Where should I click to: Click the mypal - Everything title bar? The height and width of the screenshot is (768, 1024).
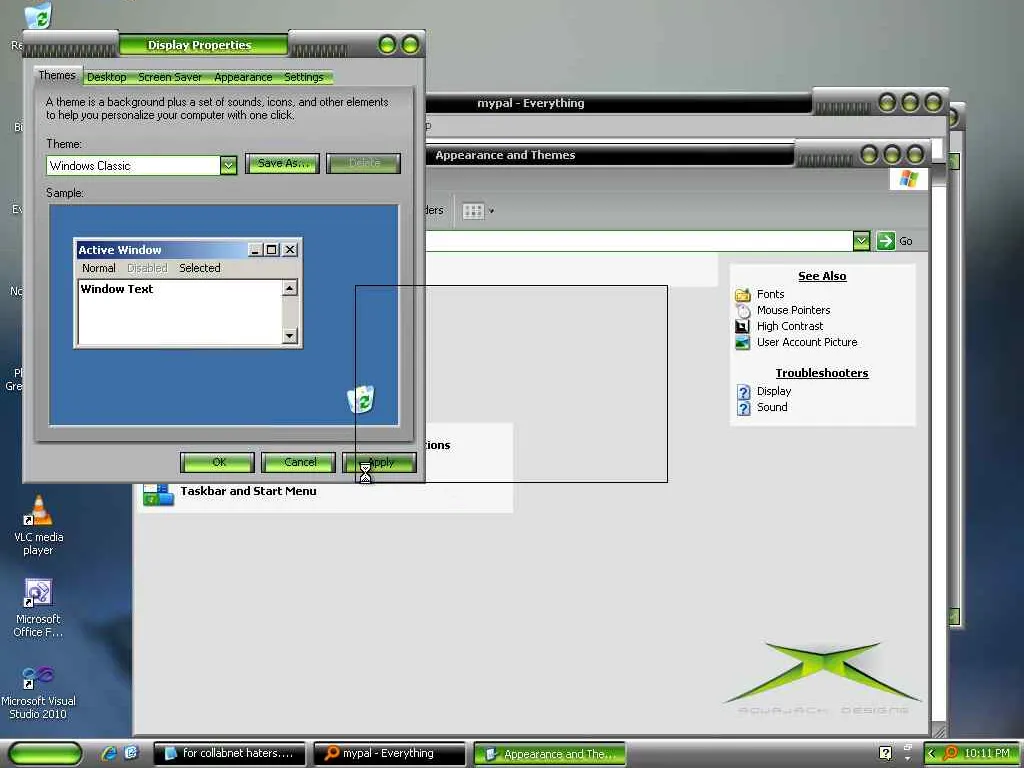tap(618, 103)
